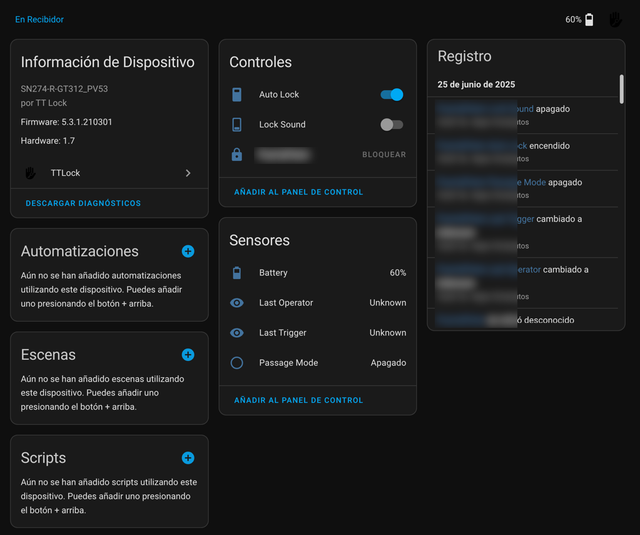Click Descargar Diagnósticos
Viewport: 640px width, 535px height.
coord(83,203)
